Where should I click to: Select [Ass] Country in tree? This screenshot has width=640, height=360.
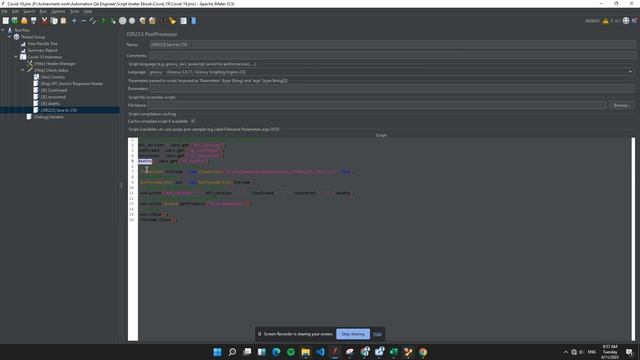(53, 77)
